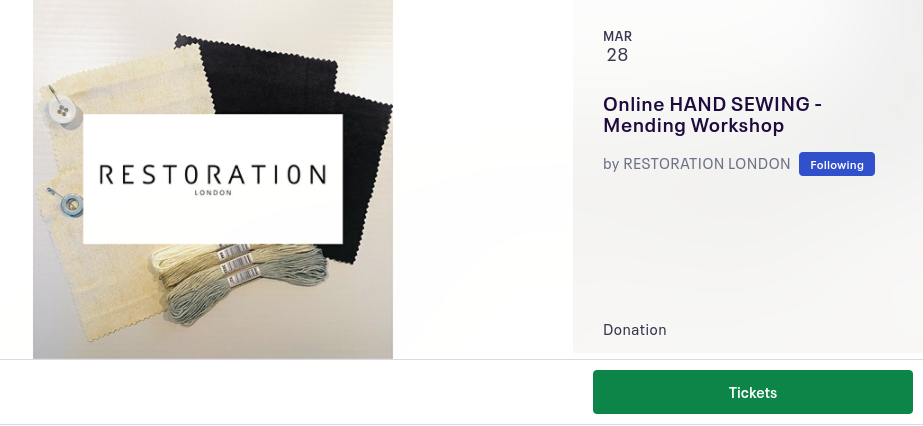Toggle the blue Following button
Screen dimensions: 923x426
click(x=836, y=164)
